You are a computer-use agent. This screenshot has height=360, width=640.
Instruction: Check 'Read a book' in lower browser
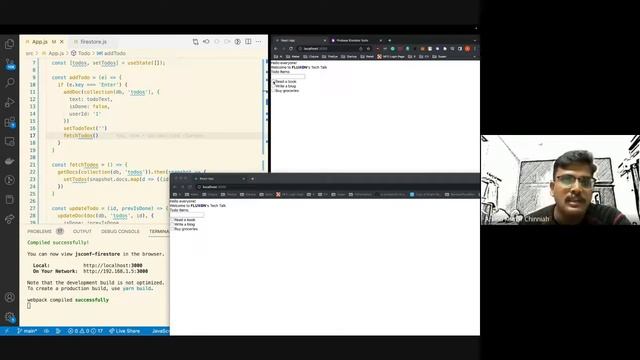coord(173,220)
